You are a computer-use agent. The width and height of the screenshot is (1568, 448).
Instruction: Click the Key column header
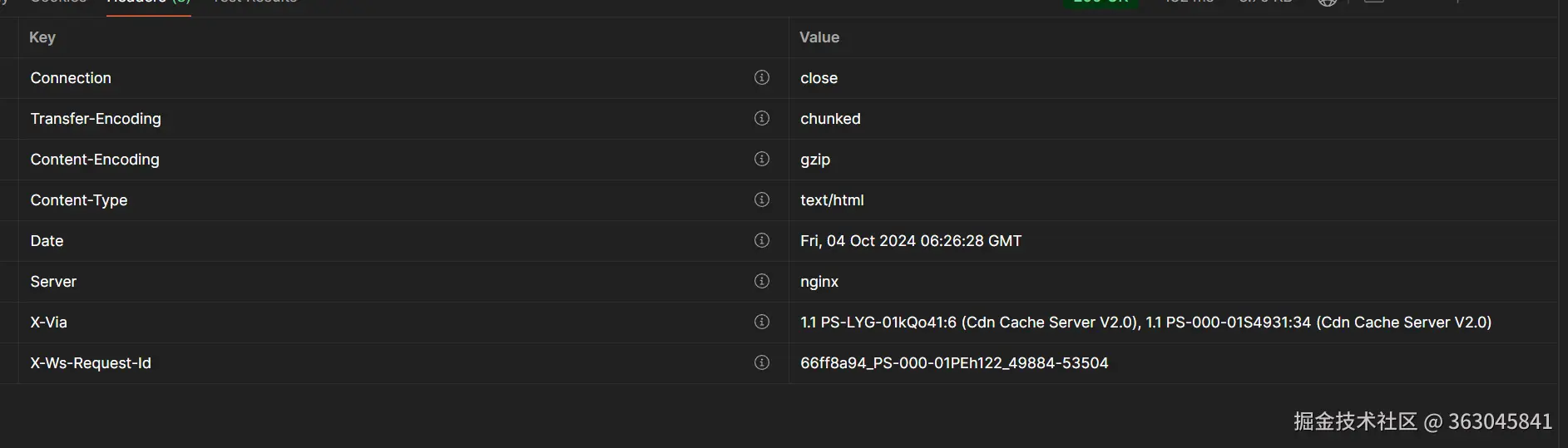[42, 37]
